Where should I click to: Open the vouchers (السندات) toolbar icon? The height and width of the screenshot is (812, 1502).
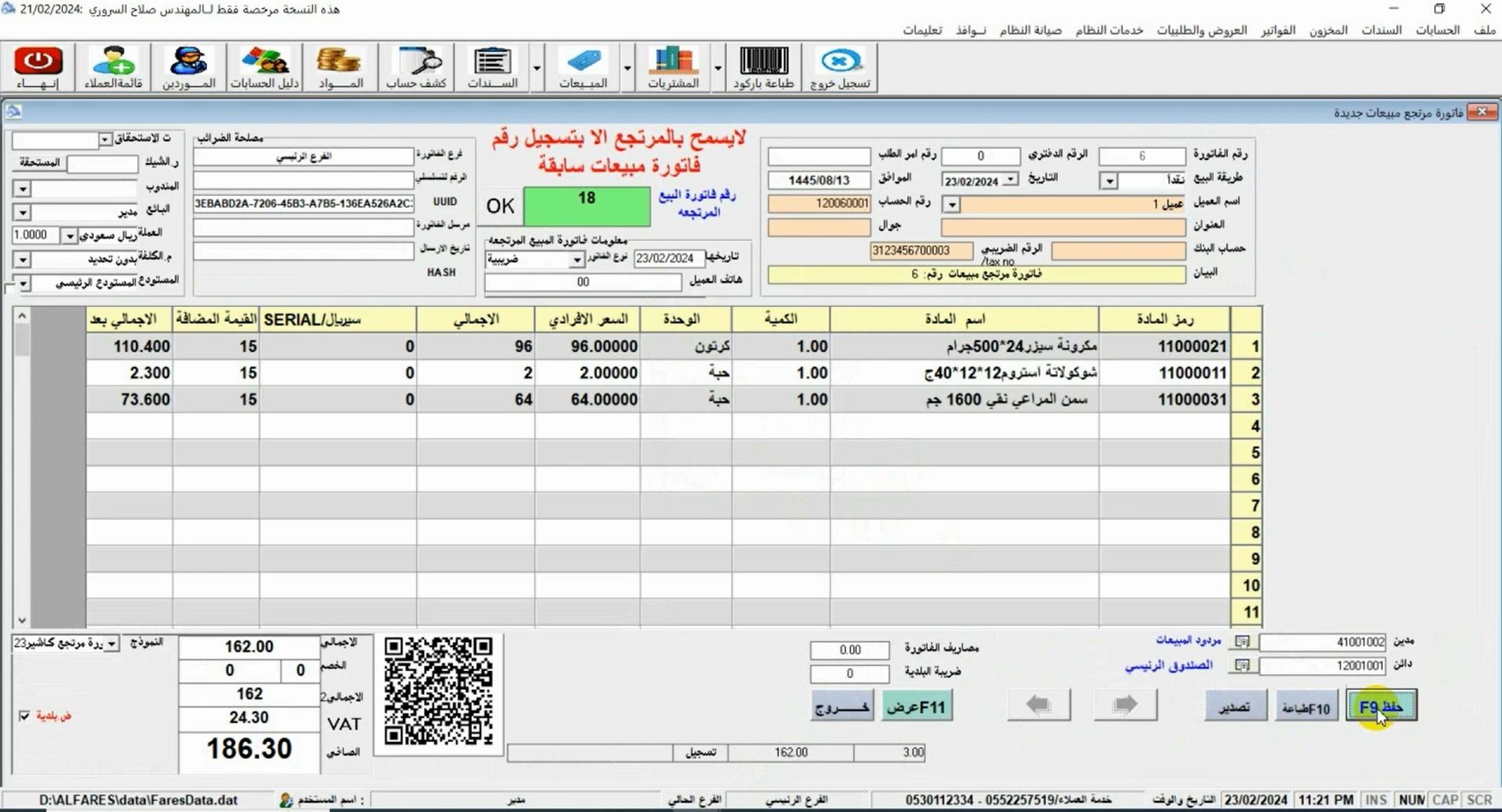pos(492,68)
